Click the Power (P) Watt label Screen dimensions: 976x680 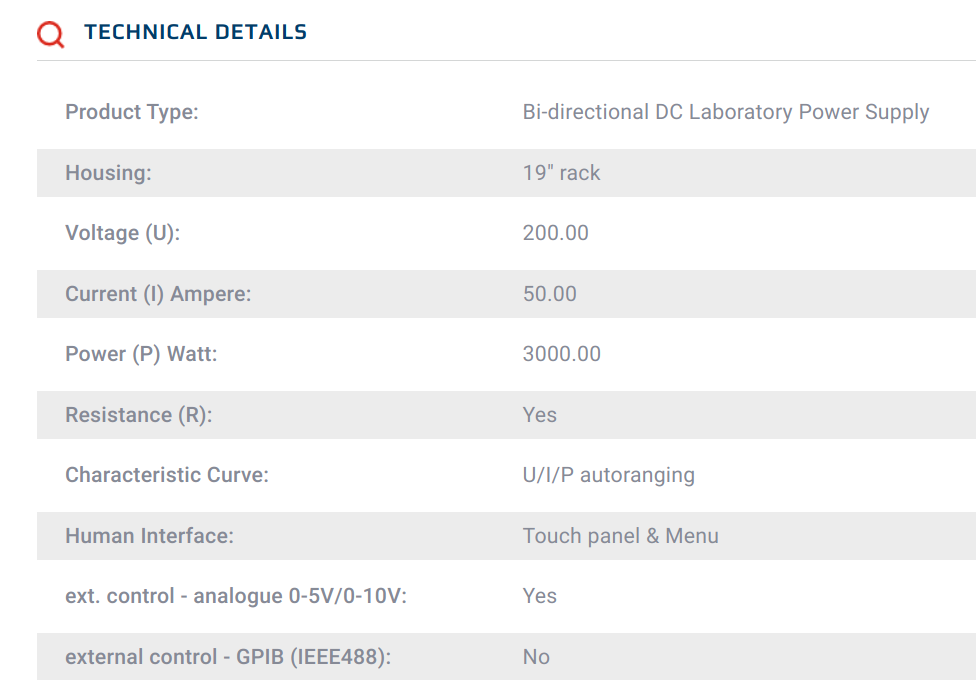(x=141, y=354)
